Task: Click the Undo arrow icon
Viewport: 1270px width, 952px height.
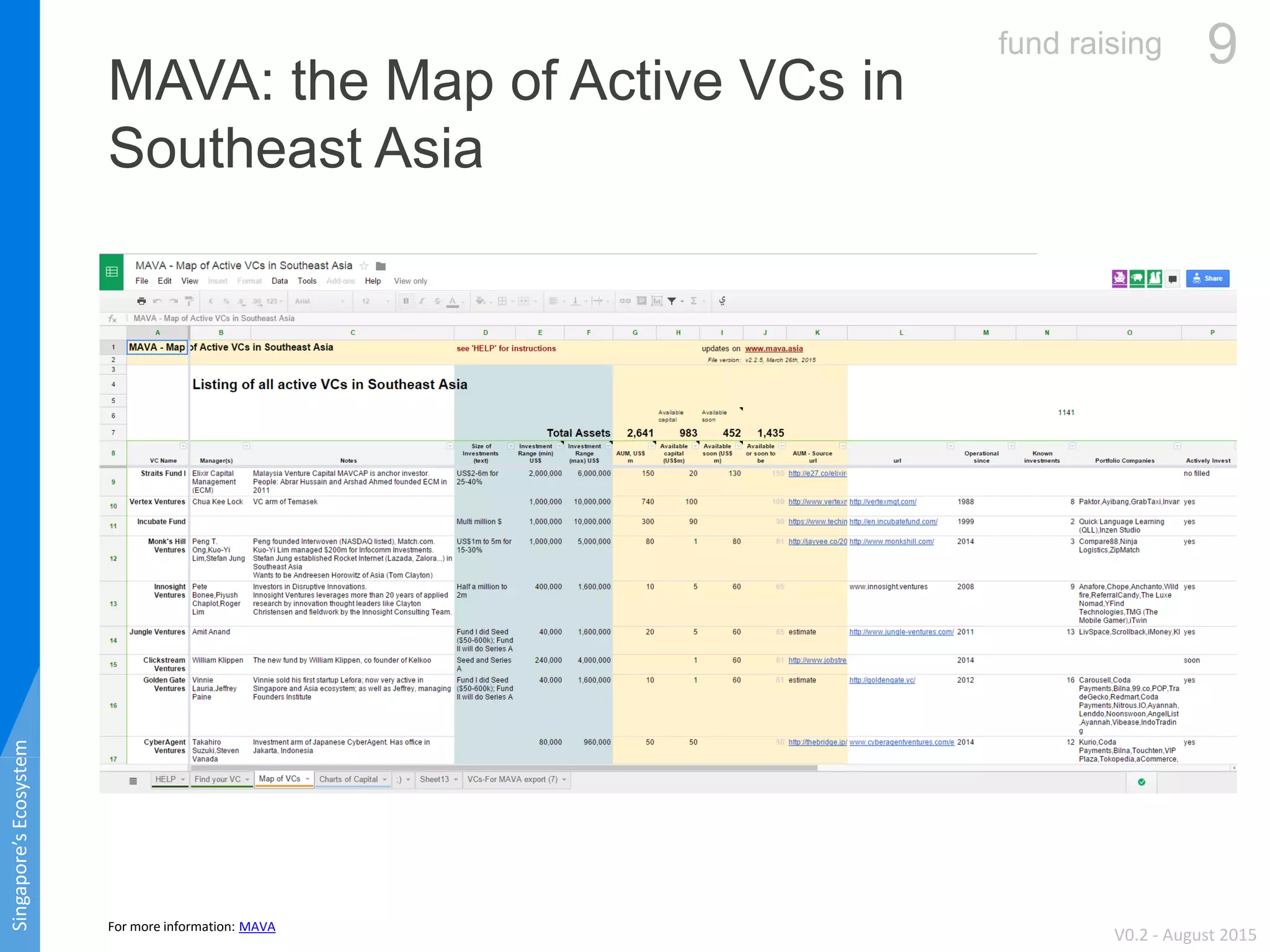Action: click(158, 301)
